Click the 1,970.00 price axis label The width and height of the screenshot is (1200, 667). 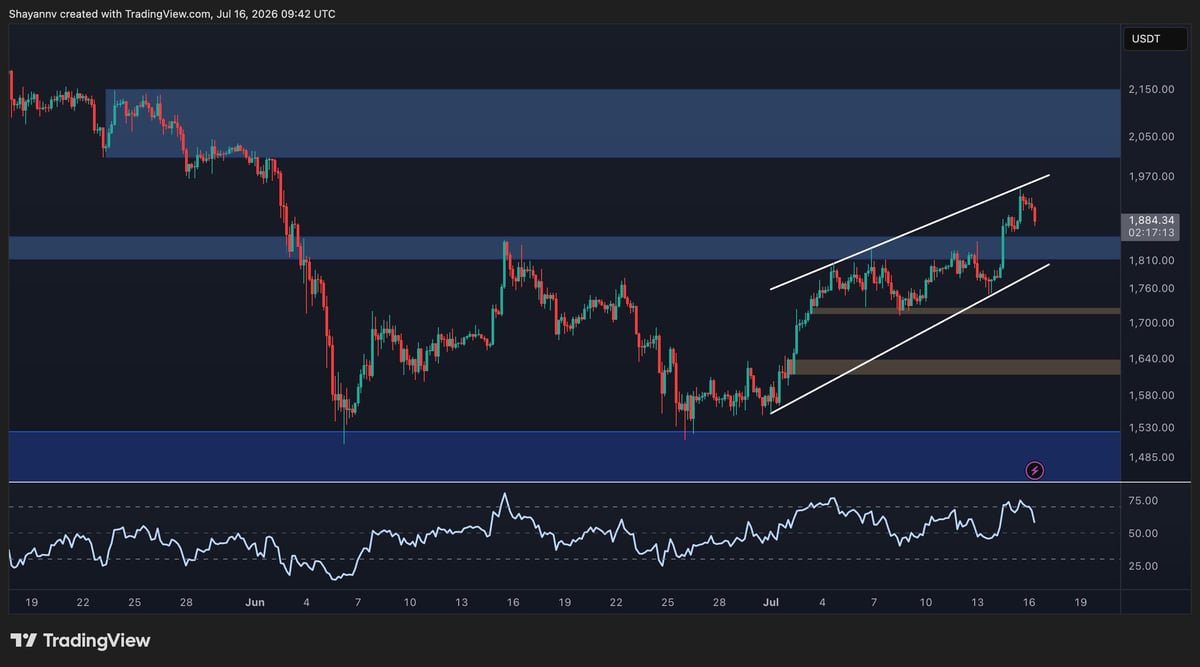tap(1151, 177)
